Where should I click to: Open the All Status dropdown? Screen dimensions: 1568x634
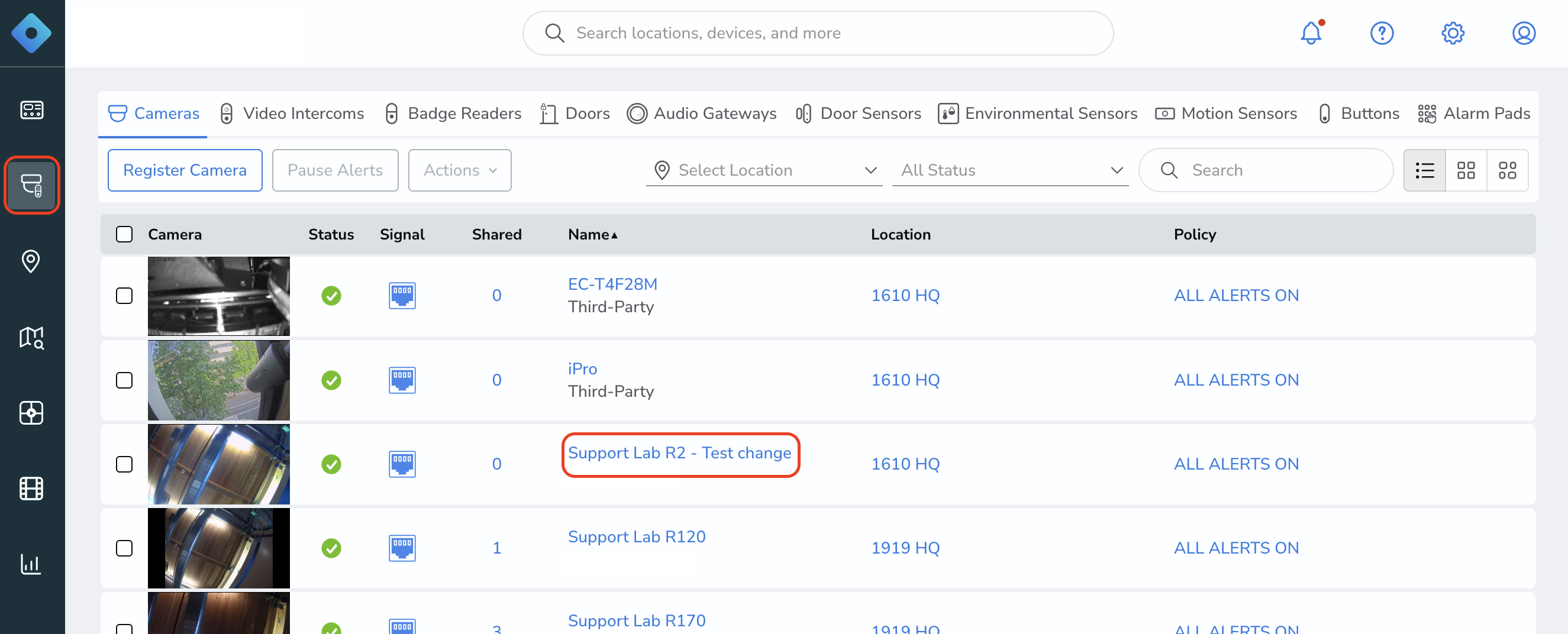[1011, 170]
